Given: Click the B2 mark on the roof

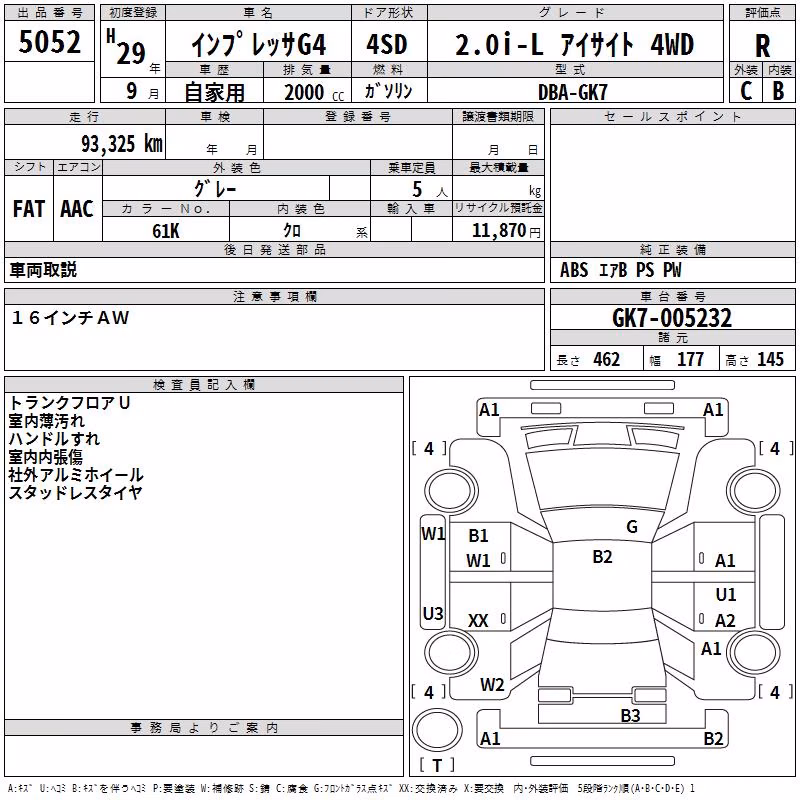Looking at the screenshot, I should [x=602, y=557].
